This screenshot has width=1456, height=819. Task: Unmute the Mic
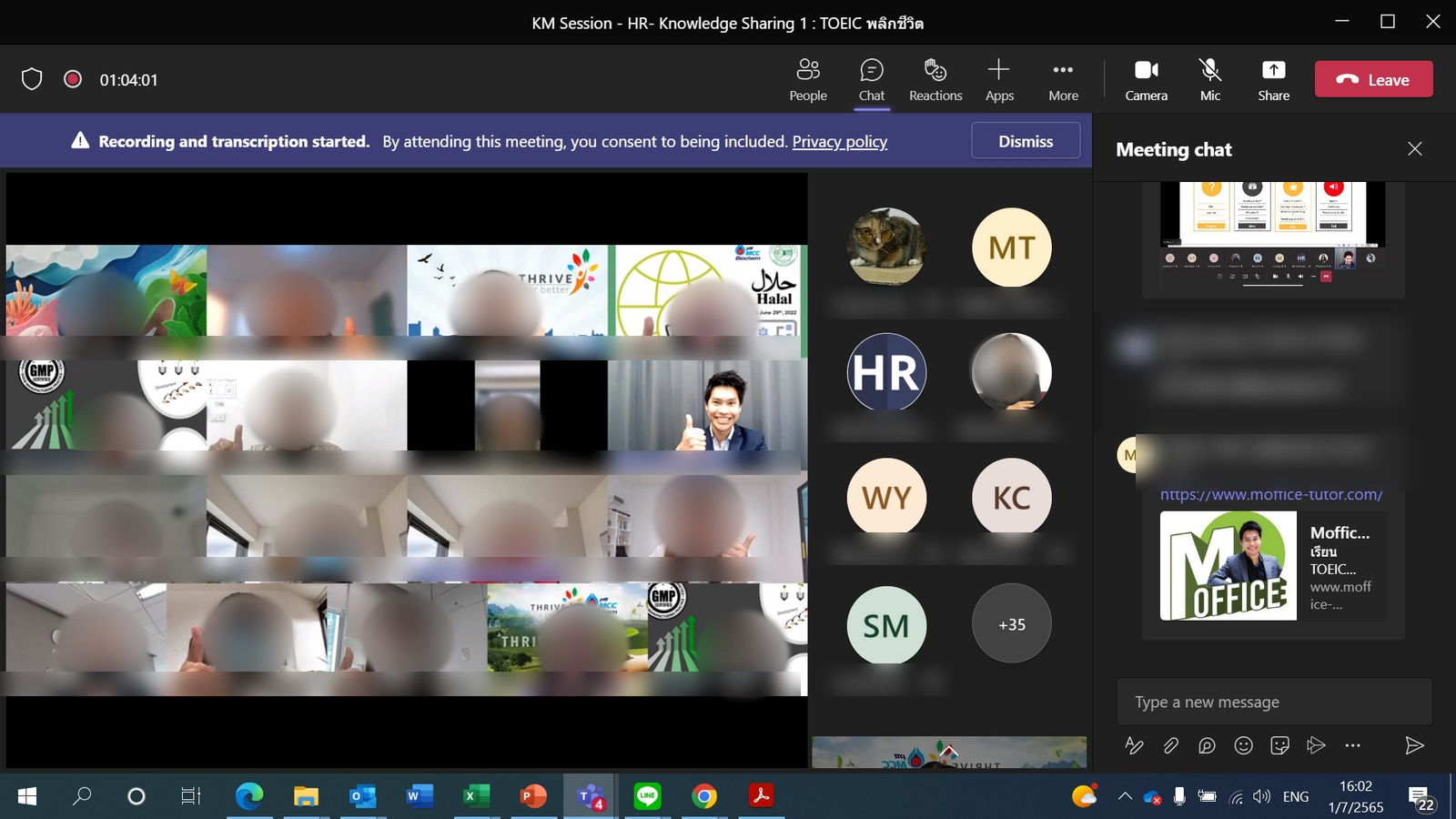[x=1210, y=80]
